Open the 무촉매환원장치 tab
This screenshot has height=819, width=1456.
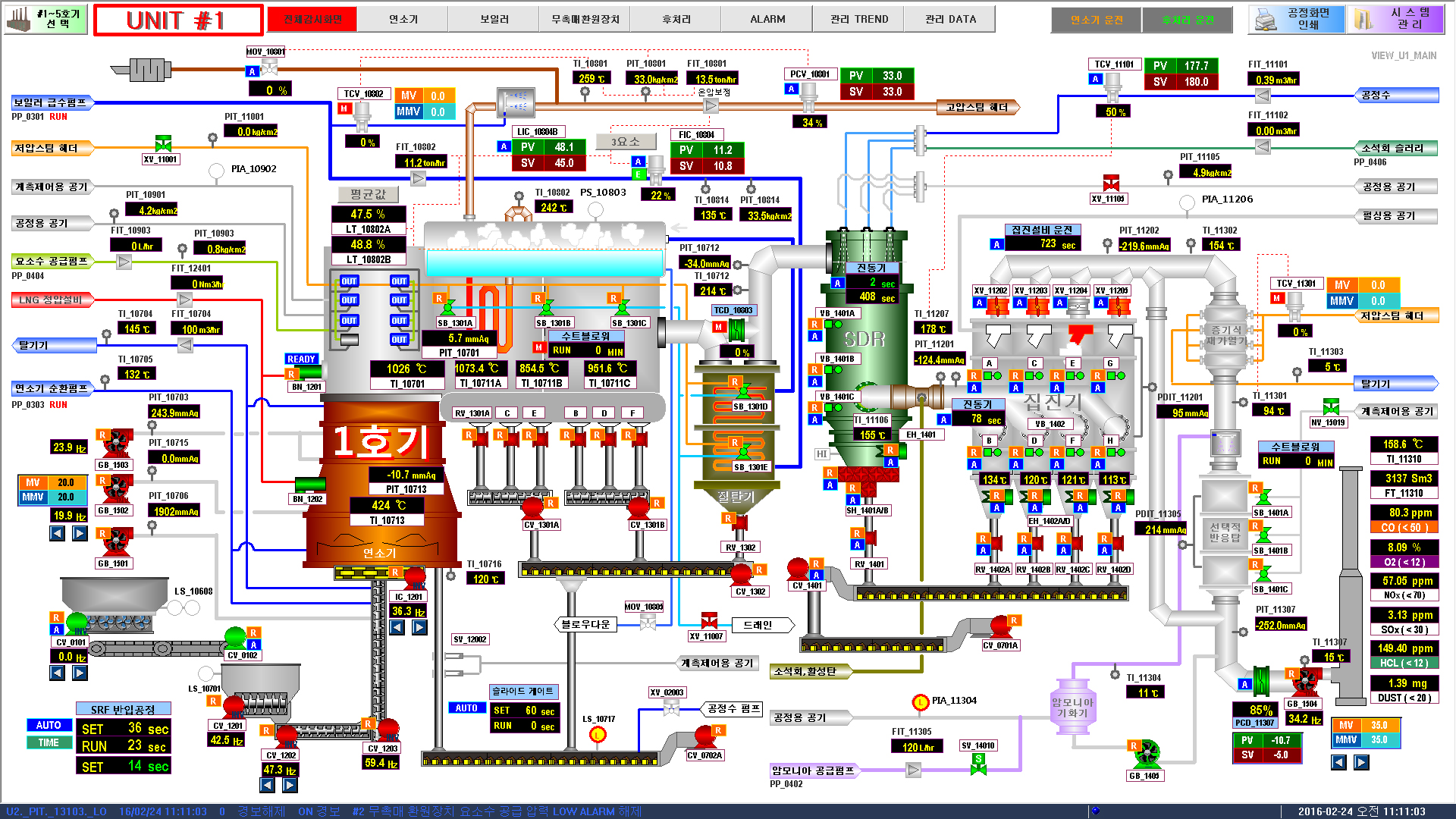[585, 19]
